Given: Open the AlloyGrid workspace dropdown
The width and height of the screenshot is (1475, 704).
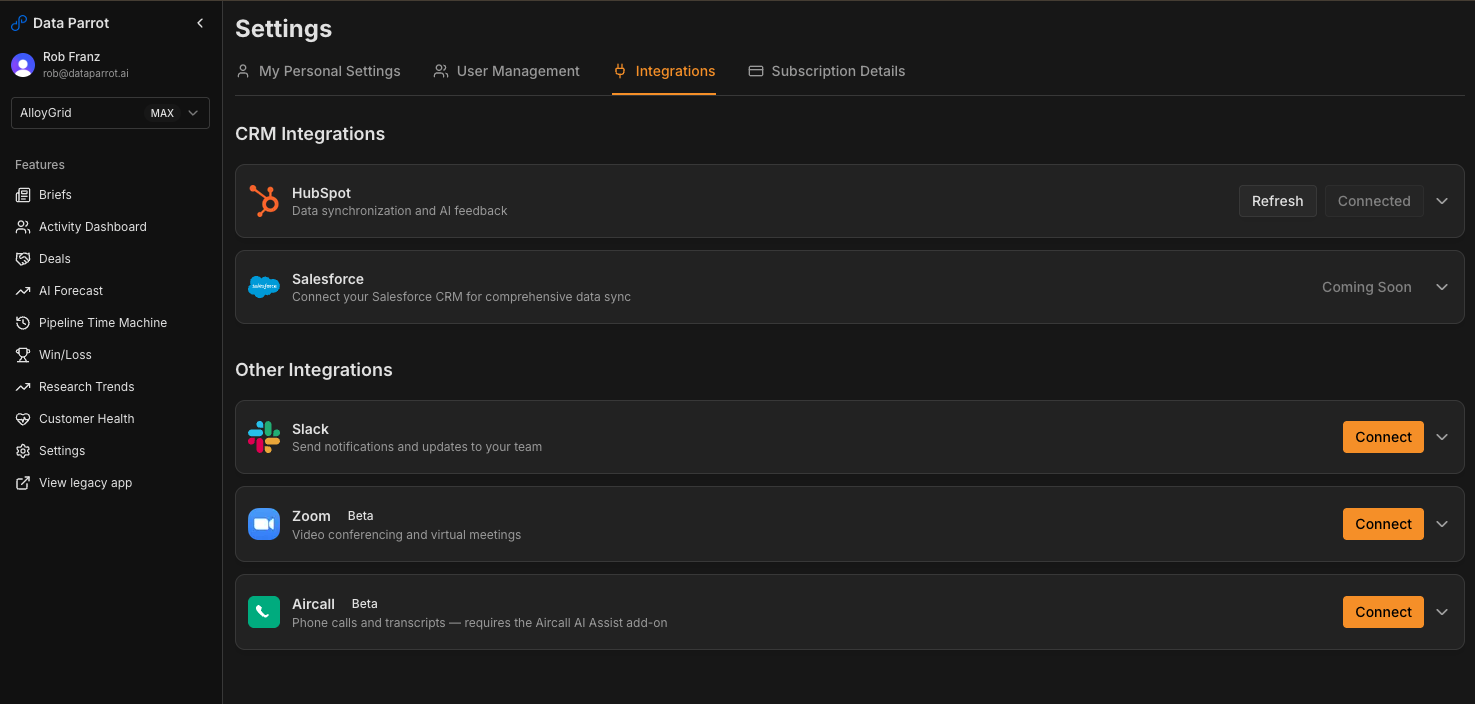Looking at the screenshot, I should click(x=110, y=113).
